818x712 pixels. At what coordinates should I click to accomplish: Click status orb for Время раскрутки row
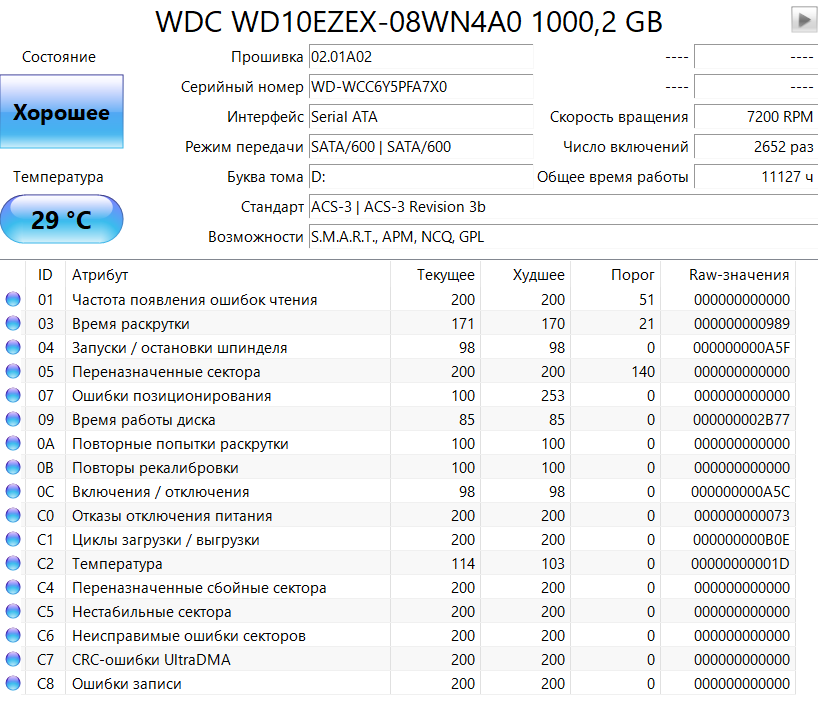(x=13, y=323)
